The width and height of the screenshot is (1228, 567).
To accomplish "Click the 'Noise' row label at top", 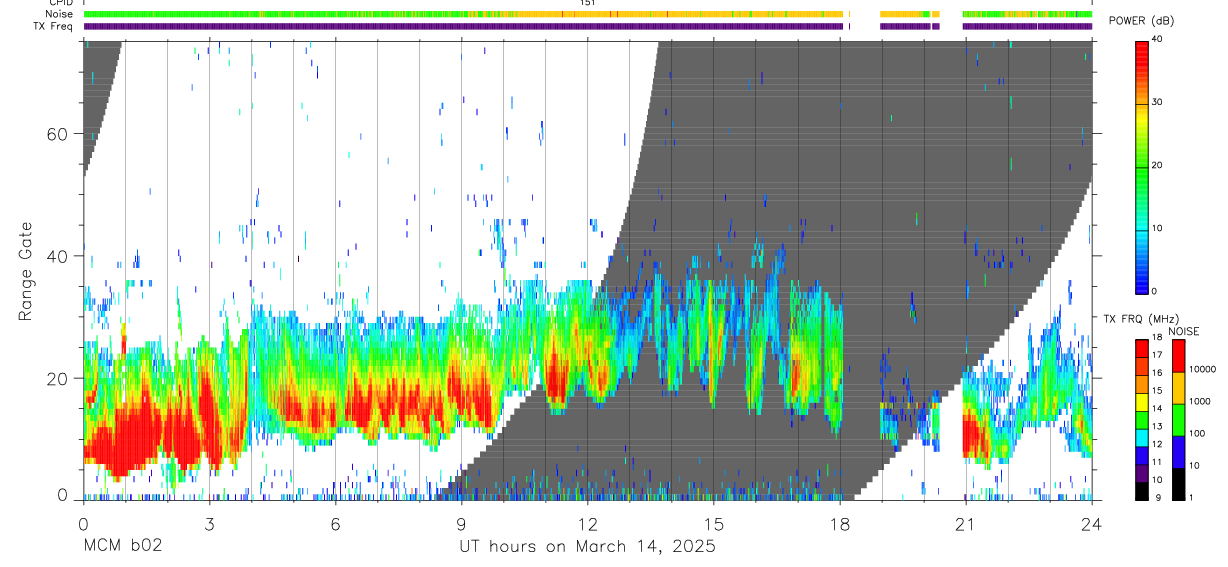I will (60, 14).
